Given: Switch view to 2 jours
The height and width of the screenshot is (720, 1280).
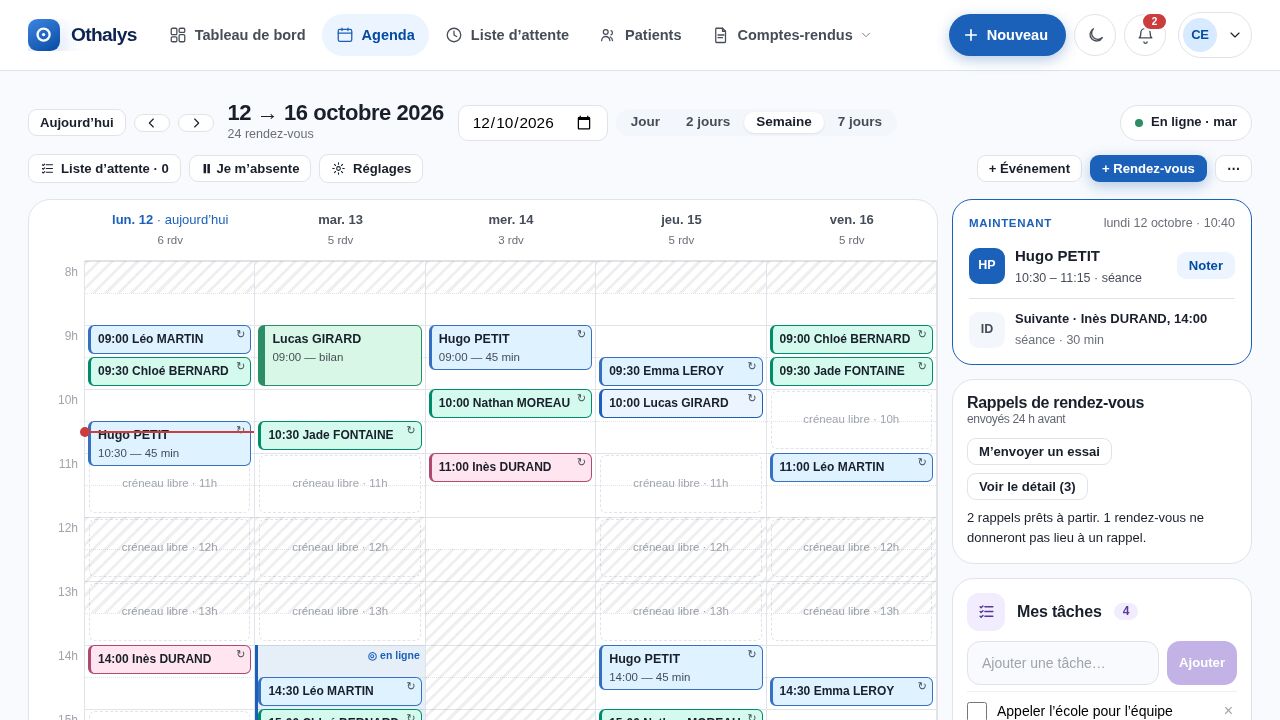Looking at the screenshot, I should click(708, 122).
